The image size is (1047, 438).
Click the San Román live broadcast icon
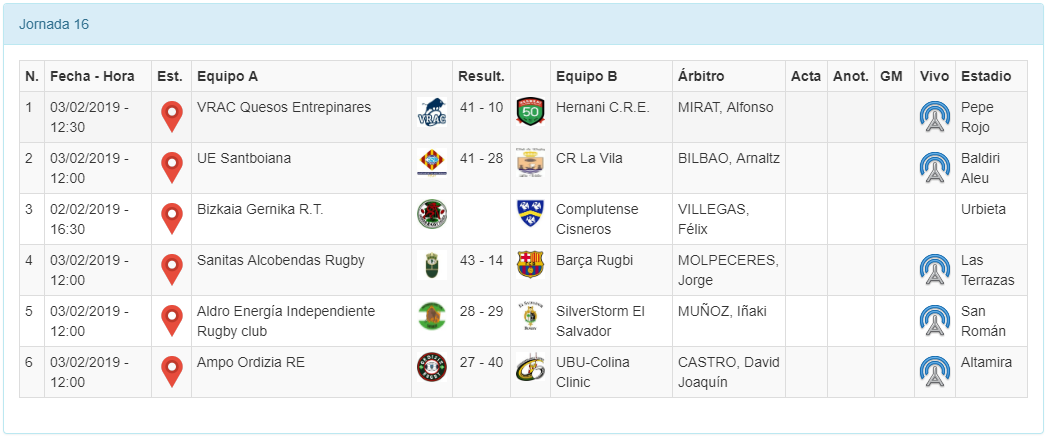click(935, 320)
